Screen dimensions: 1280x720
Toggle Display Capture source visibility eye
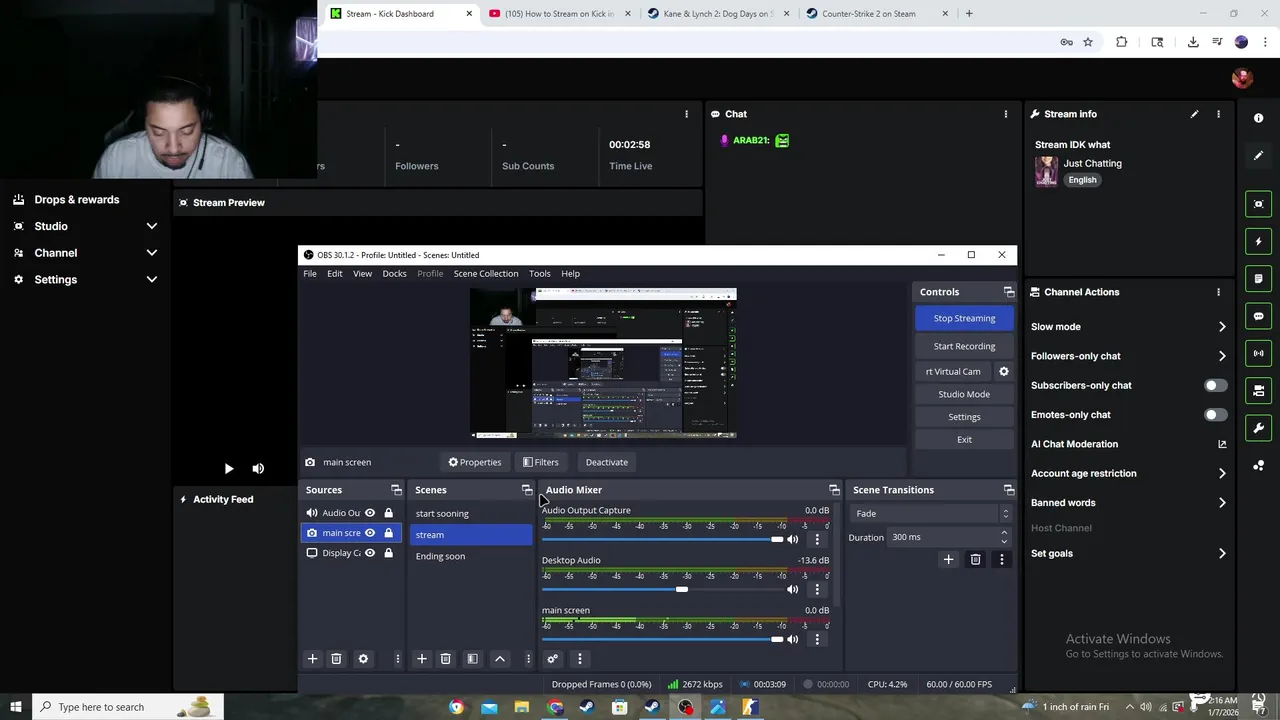[x=370, y=553]
